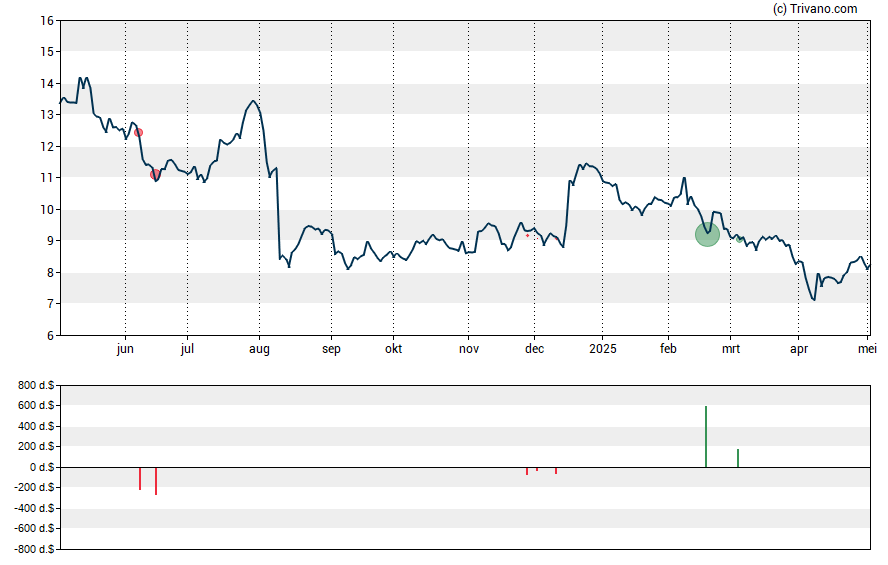Click the red marker near price 12.5 in June

139,132
